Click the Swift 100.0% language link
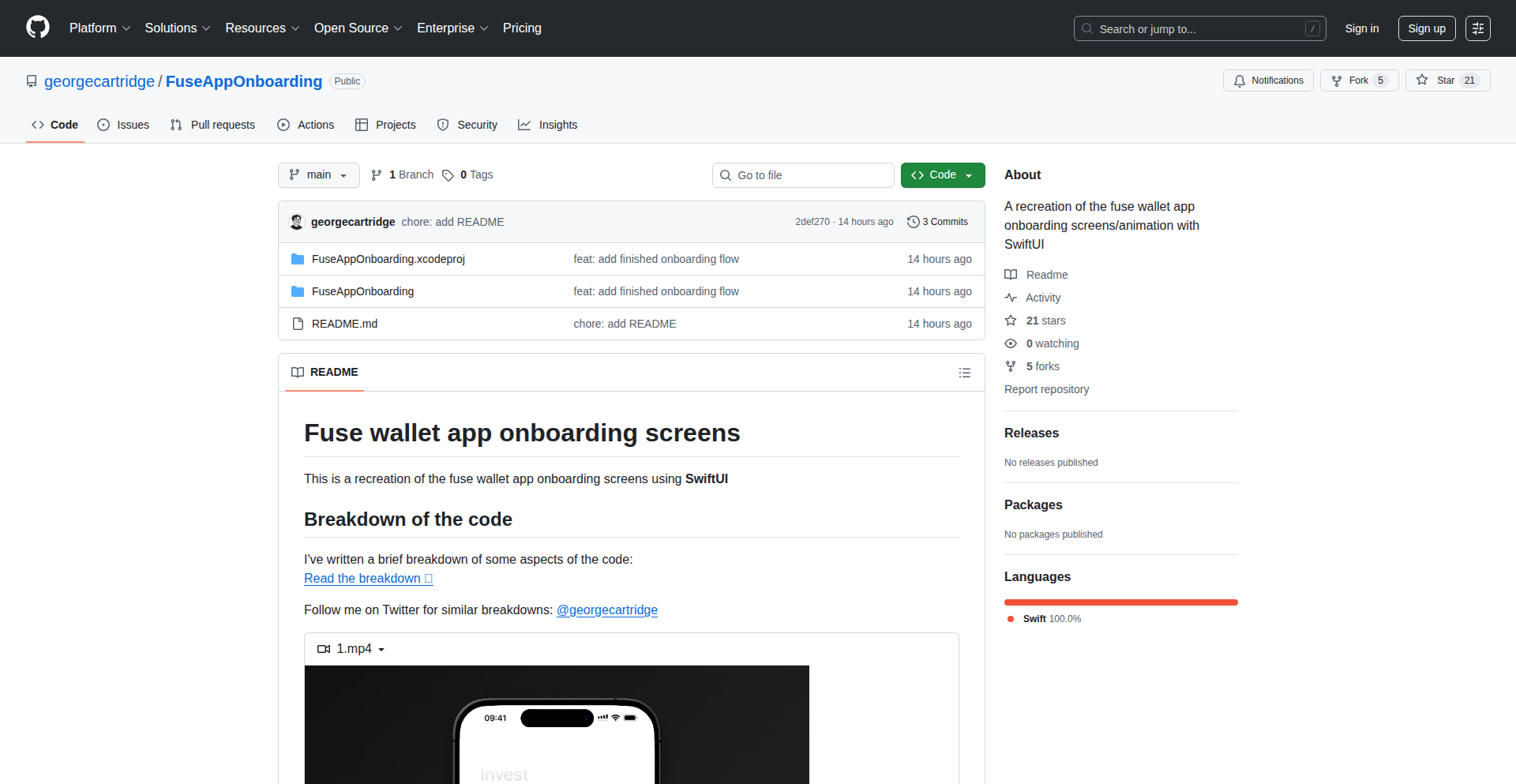1516x784 pixels. pyautogui.click(x=1045, y=619)
